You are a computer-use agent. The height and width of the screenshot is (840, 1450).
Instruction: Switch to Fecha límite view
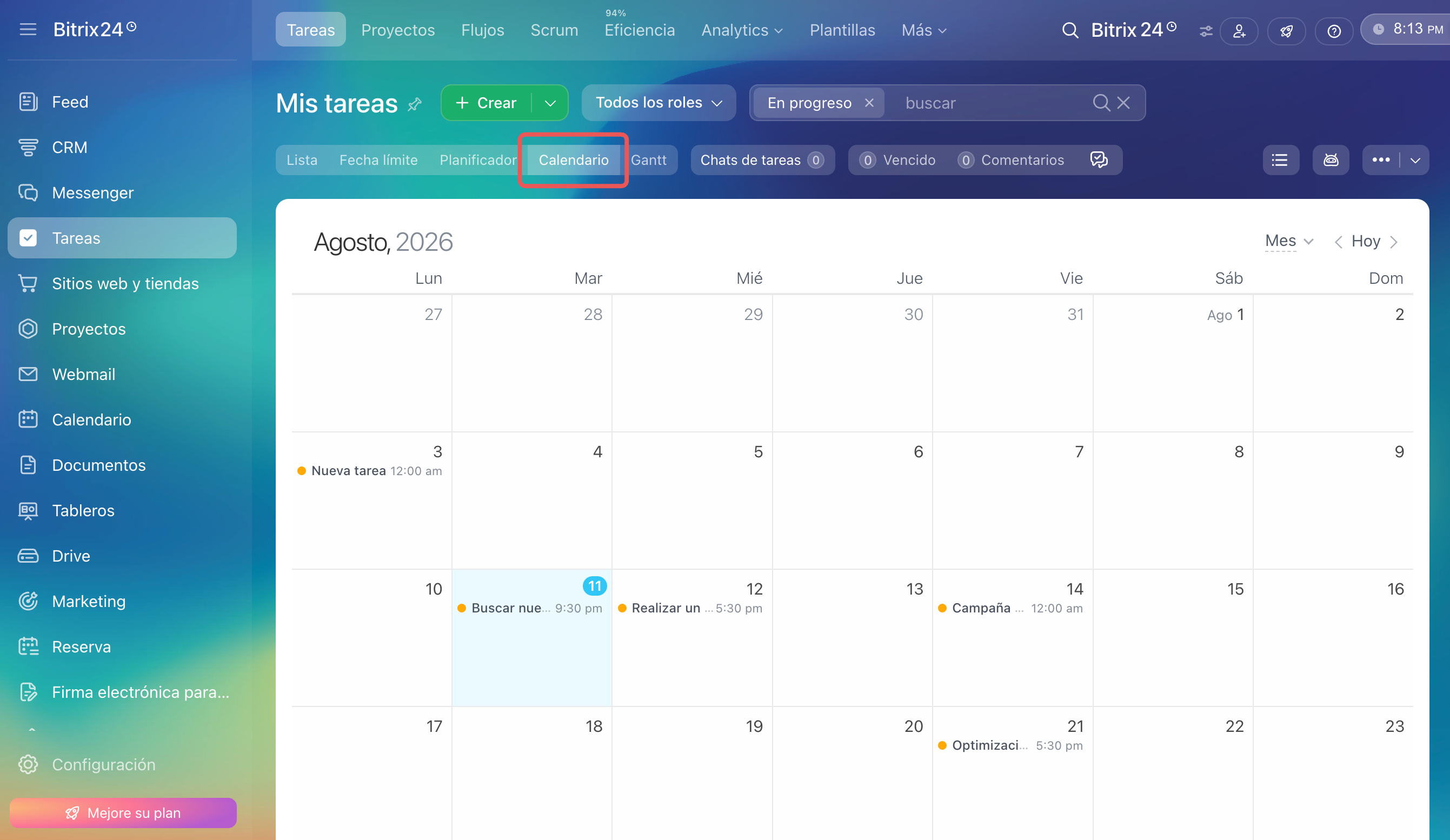[x=378, y=160]
